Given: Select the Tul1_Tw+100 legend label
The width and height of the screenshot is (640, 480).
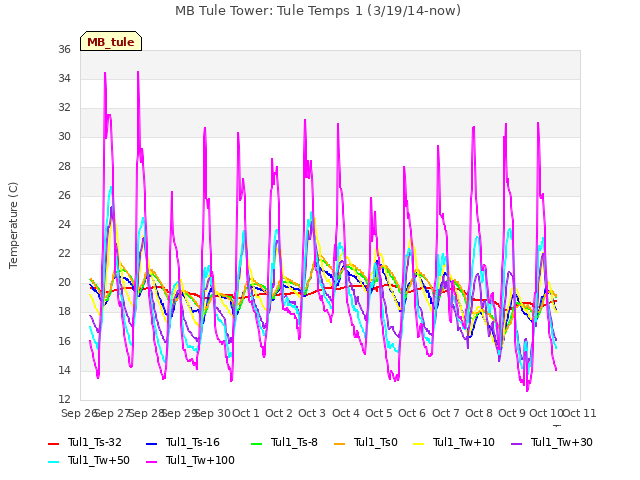Looking at the screenshot, I should 200,460.
